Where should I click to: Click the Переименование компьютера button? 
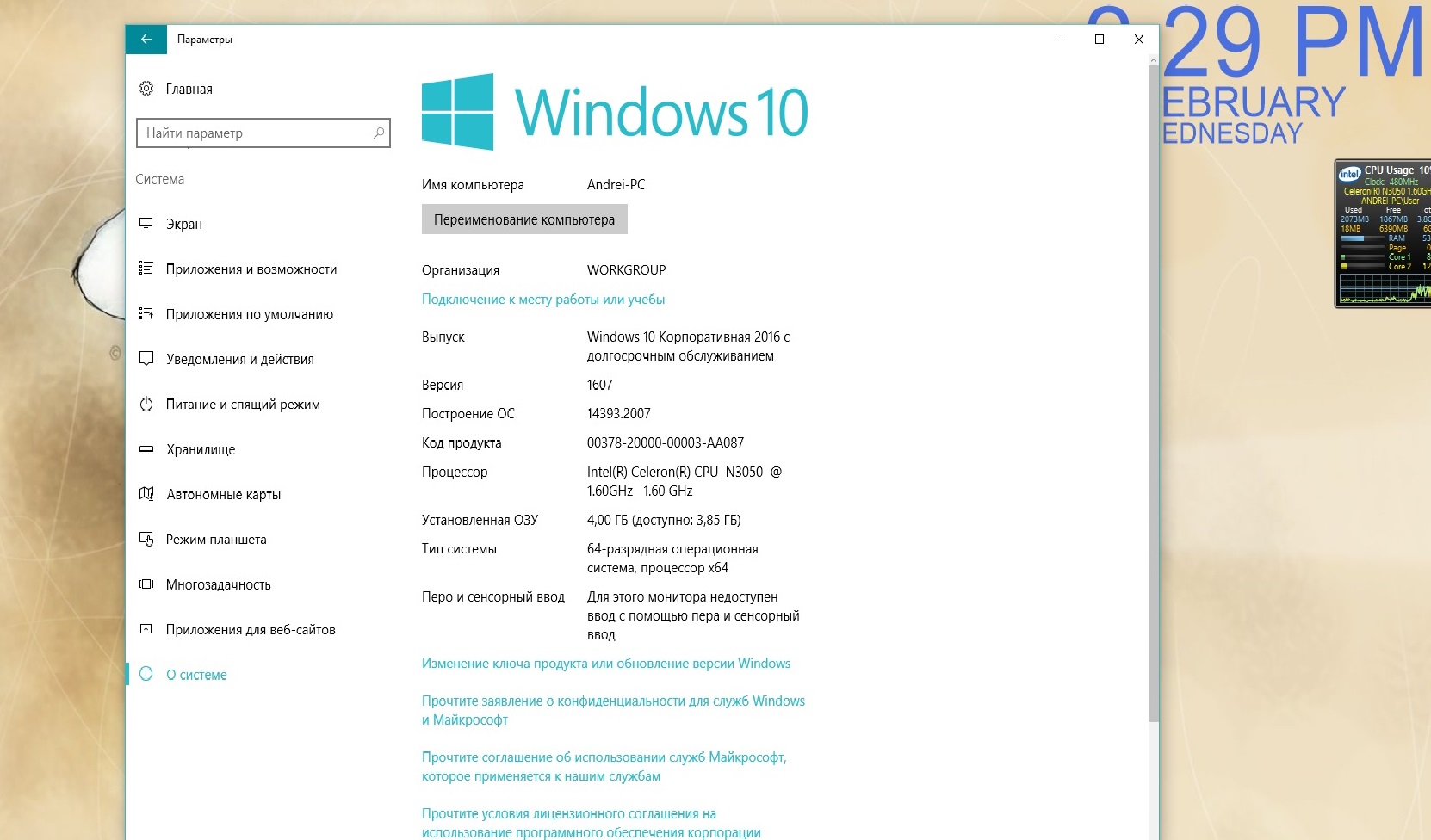[x=524, y=219]
